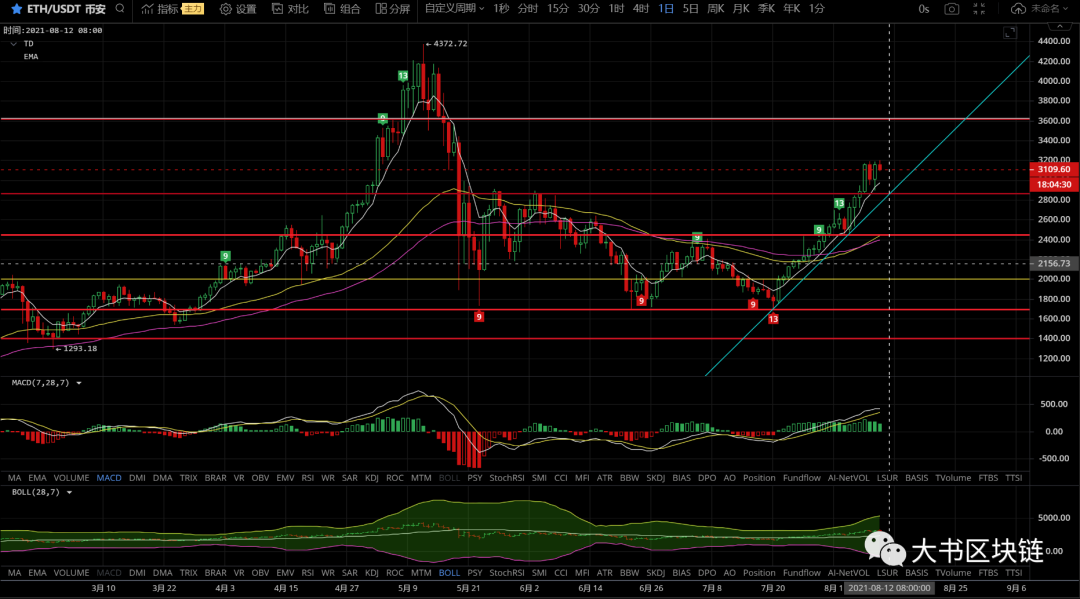Expand the 自定义周期 custom period dropdown
1080x599 pixels.
[x=454, y=8]
